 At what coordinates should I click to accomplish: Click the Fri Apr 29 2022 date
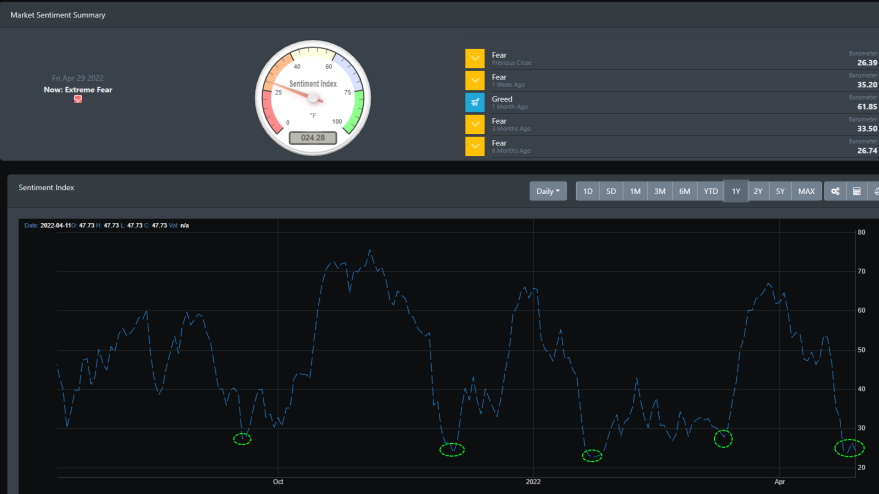pyautogui.click(x=78, y=78)
